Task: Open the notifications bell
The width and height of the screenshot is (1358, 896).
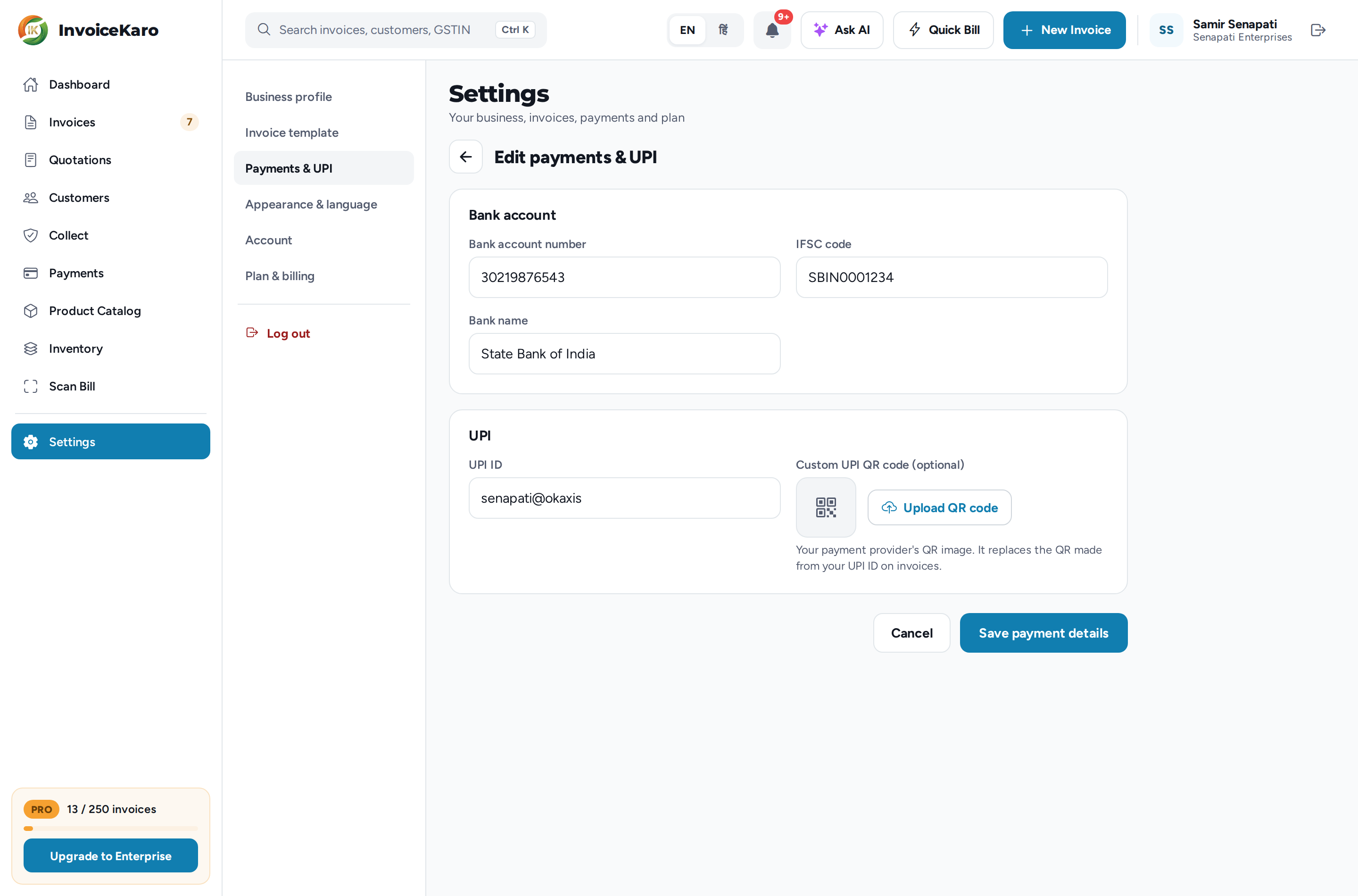Action: (x=772, y=30)
